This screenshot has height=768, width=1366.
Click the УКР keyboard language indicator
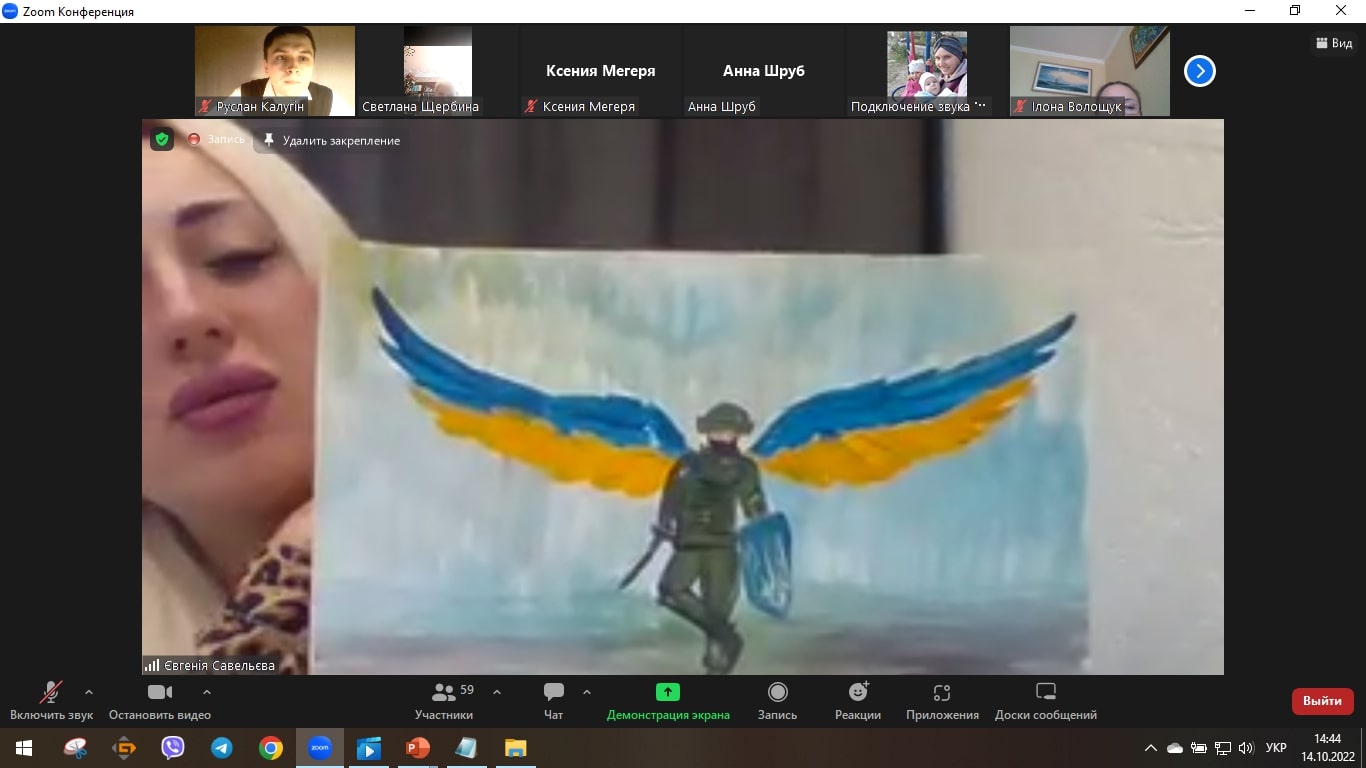1276,748
